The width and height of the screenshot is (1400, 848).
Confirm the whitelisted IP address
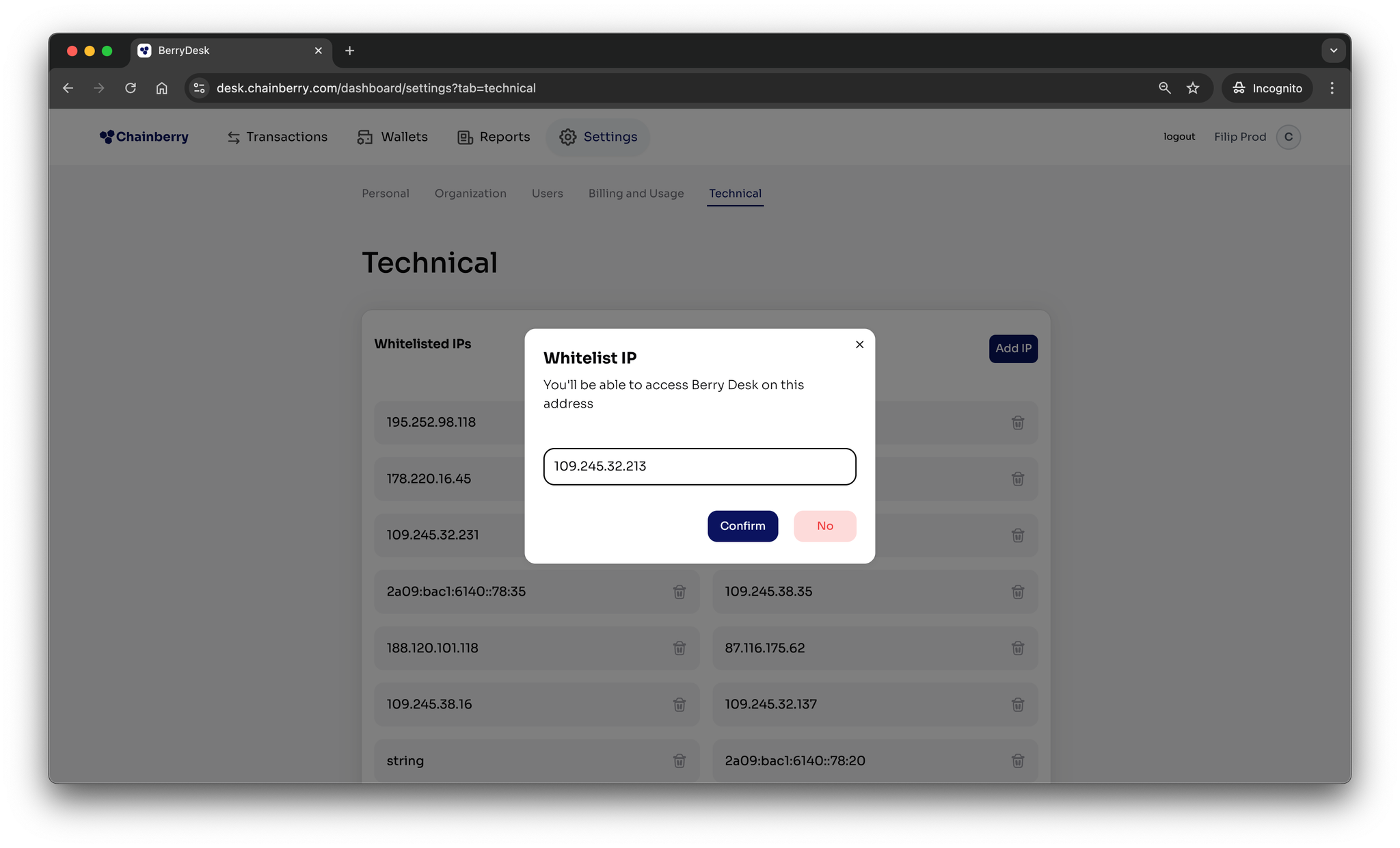pos(742,526)
